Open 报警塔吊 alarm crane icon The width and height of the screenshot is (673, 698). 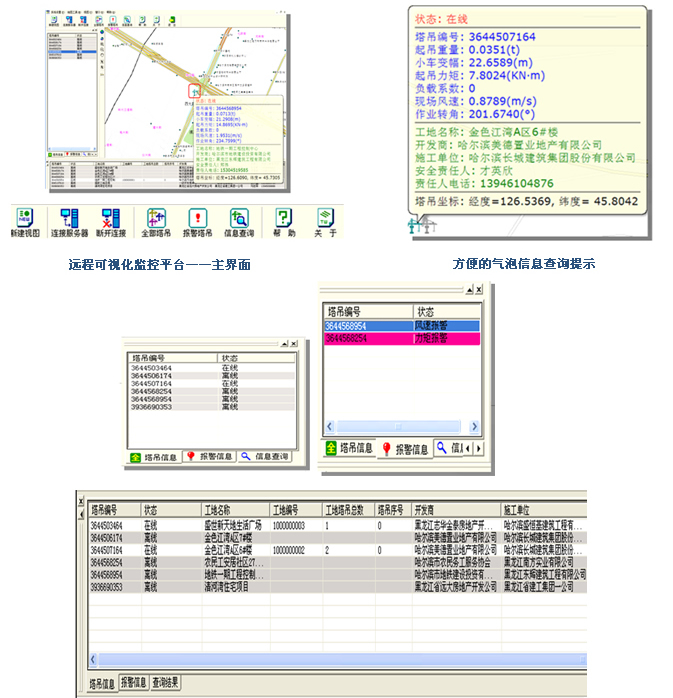pos(198,222)
